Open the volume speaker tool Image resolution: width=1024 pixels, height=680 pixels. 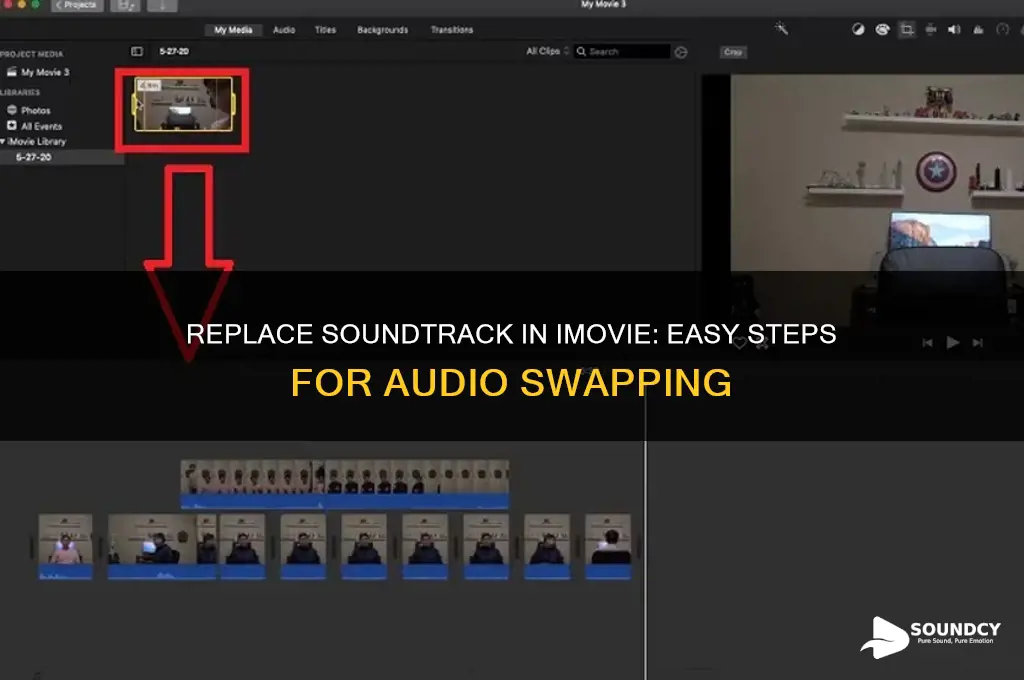954,29
